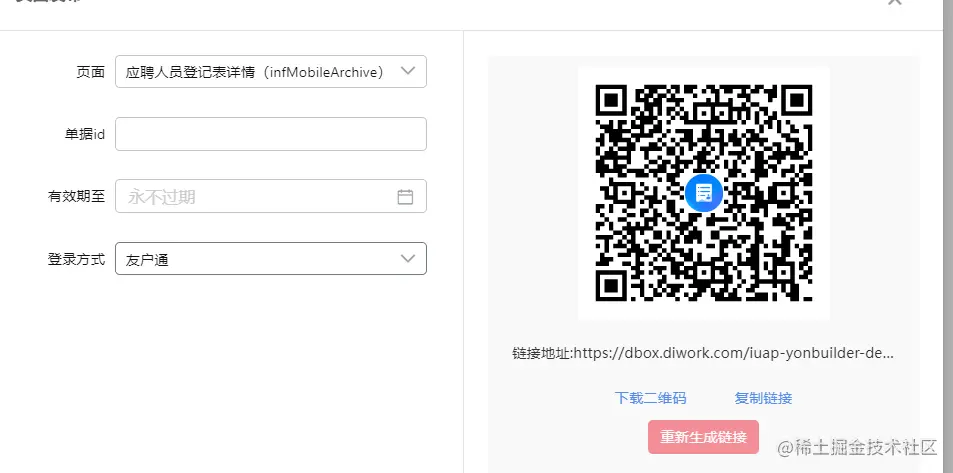Click the QR code image
This screenshot has width=953, height=473.
click(x=704, y=193)
